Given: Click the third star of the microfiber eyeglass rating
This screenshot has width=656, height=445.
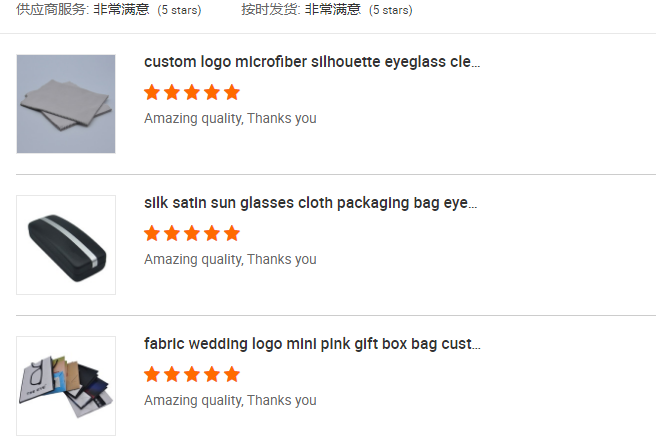Looking at the screenshot, I should [x=192, y=92].
